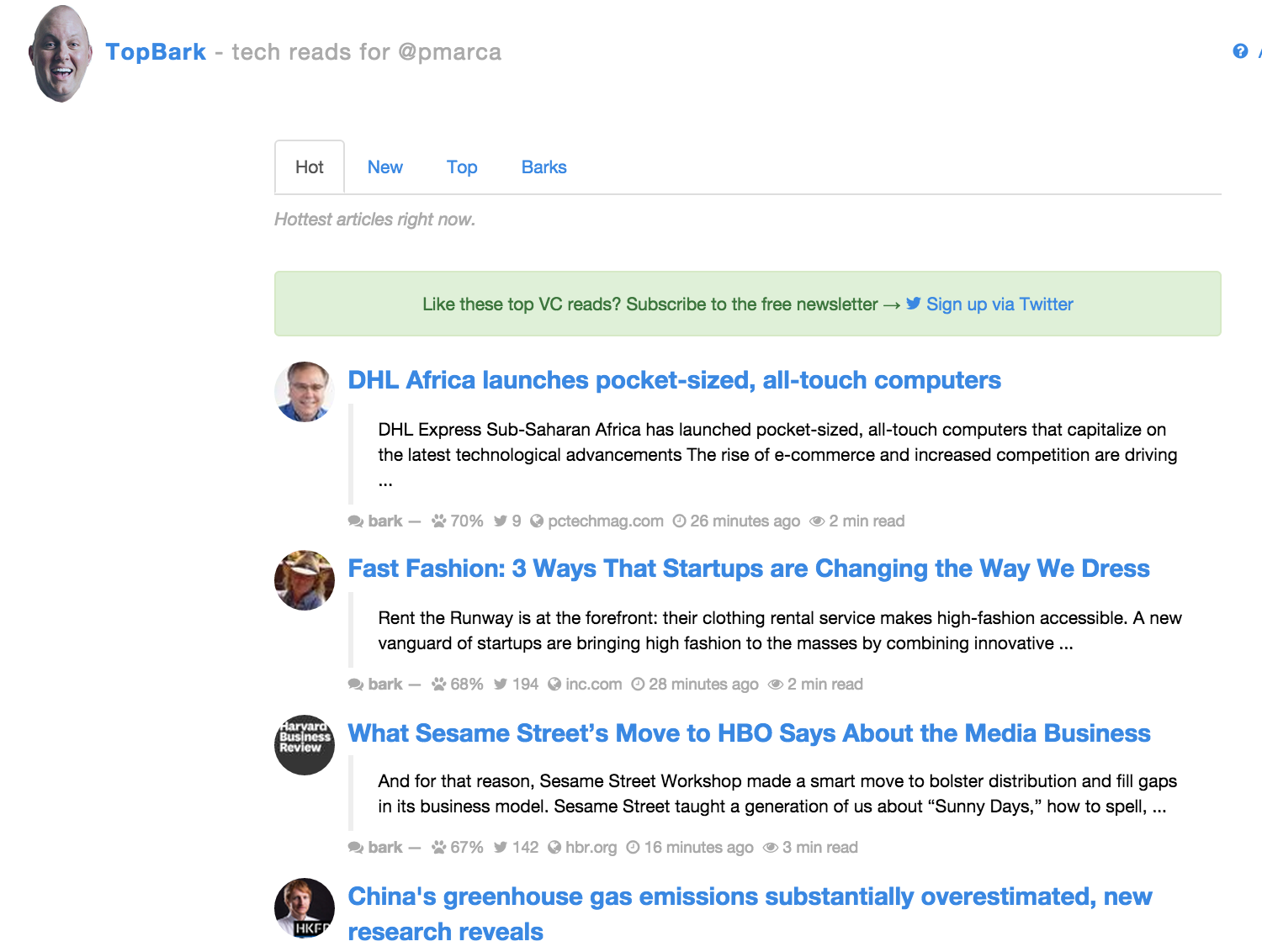Click the eye icon beside 3 min read
The image size is (1262, 952).
coord(771,848)
